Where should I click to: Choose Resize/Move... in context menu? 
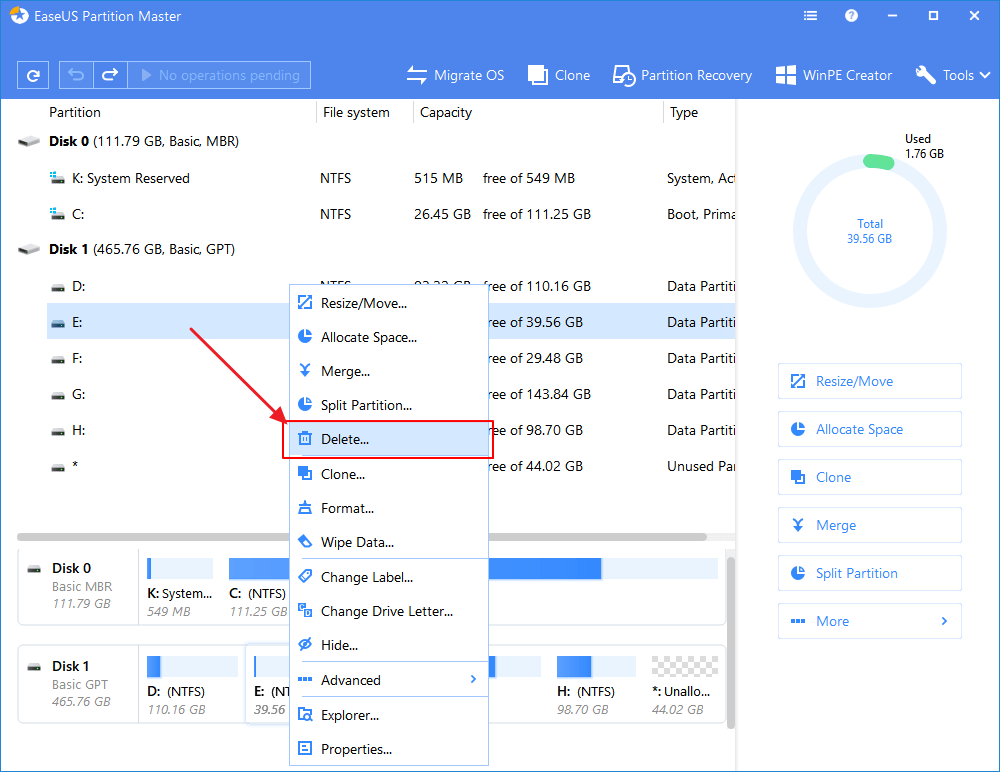389,303
